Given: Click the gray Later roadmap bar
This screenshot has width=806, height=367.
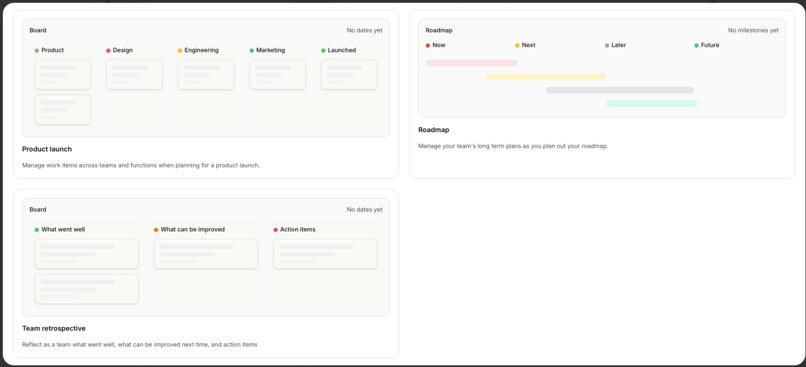Looking at the screenshot, I should pos(619,90).
